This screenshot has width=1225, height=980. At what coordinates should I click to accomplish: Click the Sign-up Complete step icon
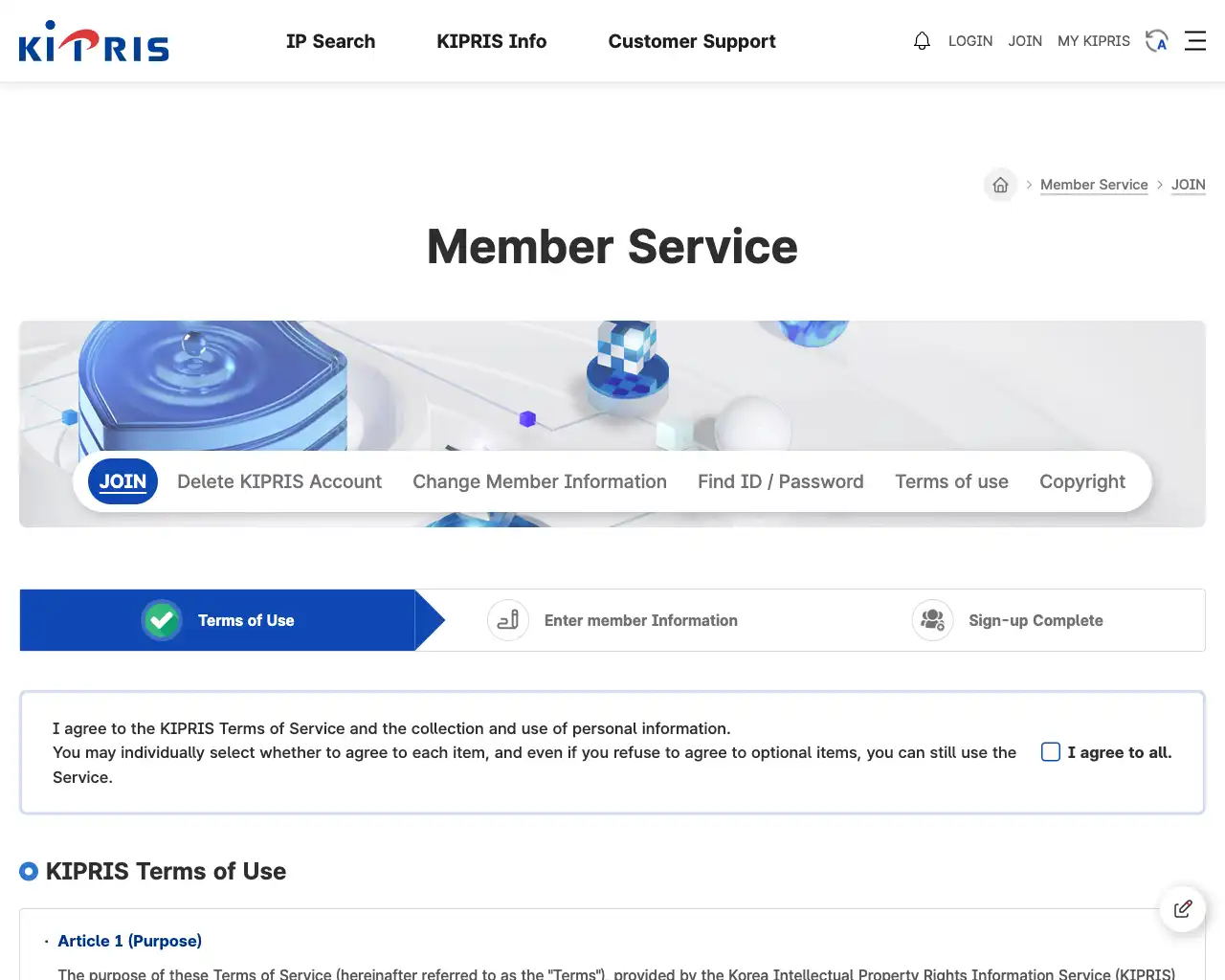coord(932,620)
